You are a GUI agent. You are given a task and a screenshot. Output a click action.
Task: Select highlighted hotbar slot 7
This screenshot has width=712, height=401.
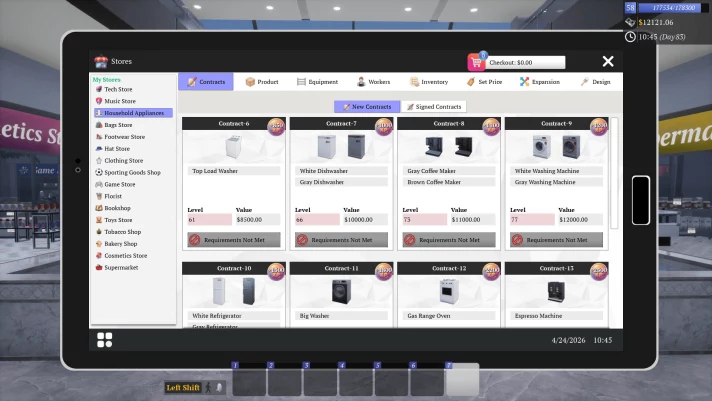point(462,379)
